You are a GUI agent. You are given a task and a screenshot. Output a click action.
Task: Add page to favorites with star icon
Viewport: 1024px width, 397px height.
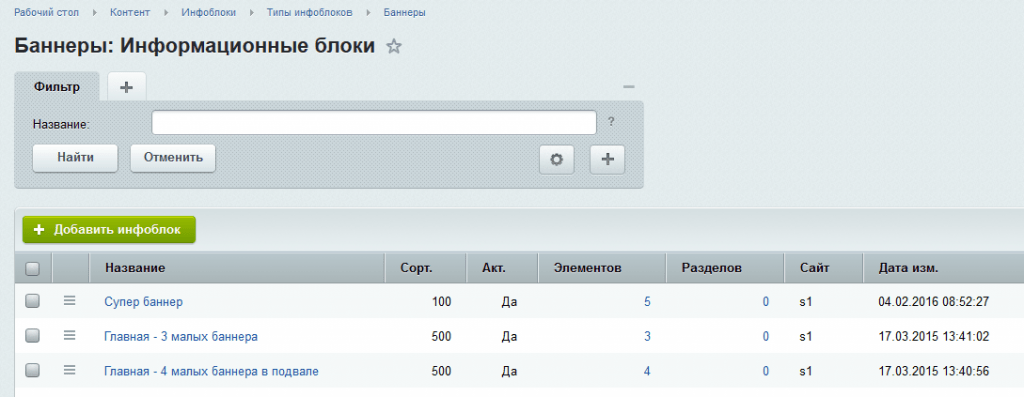click(x=394, y=46)
